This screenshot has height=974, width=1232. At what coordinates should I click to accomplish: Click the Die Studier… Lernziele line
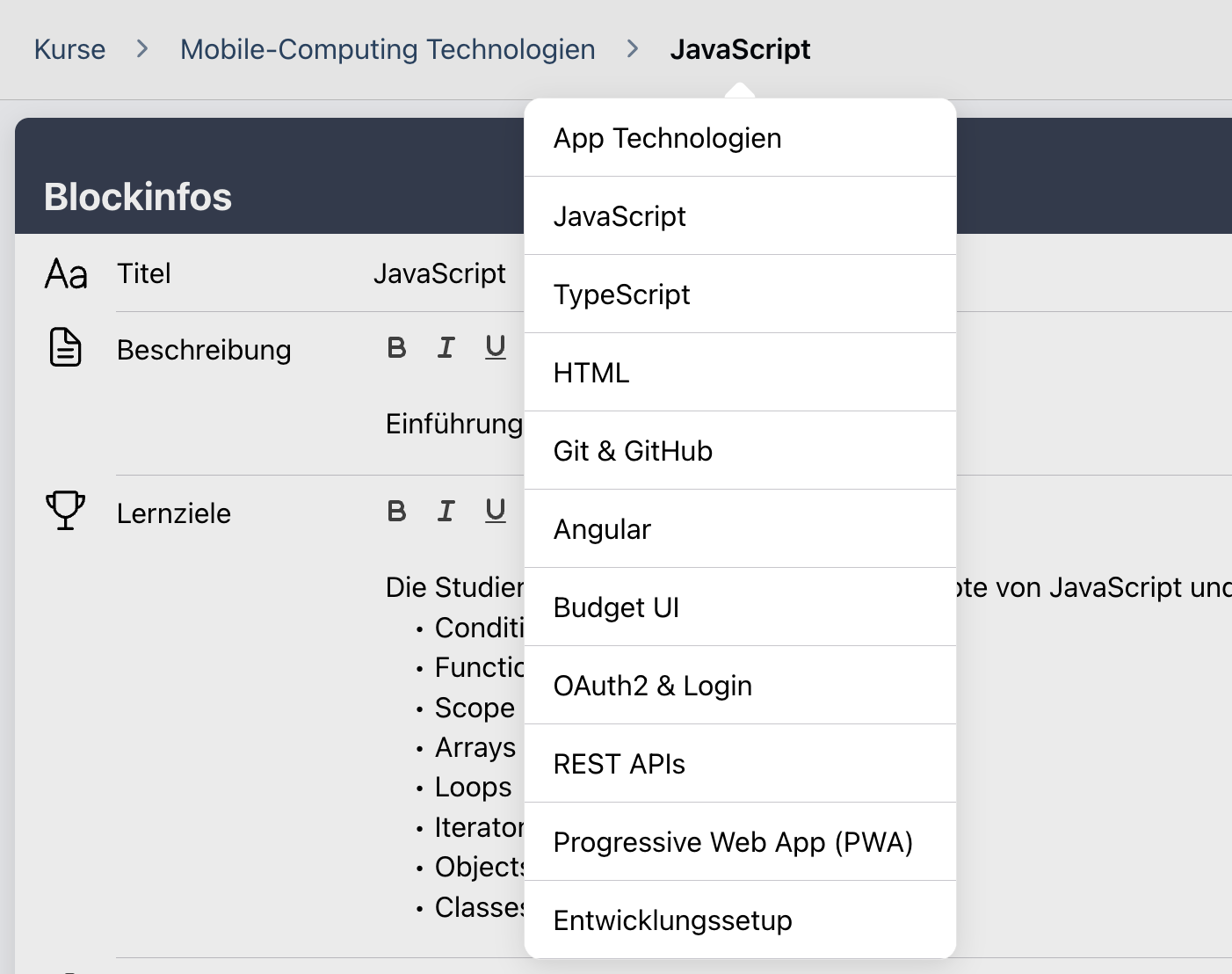[454, 587]
